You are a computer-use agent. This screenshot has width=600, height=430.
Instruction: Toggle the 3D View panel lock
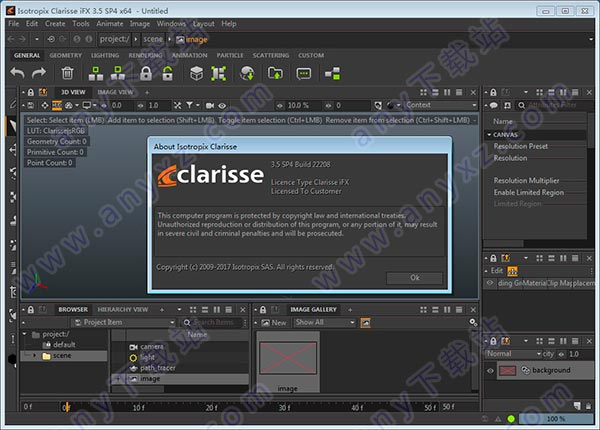[31, 93]
